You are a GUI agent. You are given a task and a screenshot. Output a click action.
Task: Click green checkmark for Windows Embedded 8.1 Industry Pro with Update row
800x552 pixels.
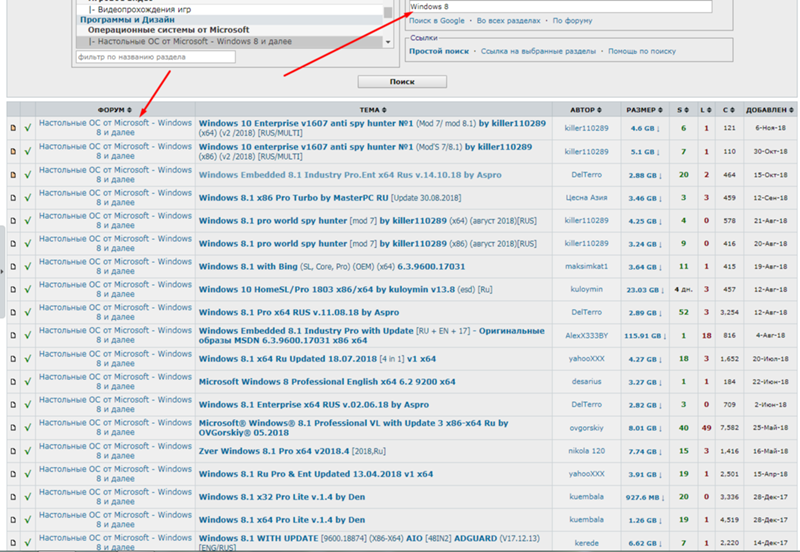click(28, 335)
